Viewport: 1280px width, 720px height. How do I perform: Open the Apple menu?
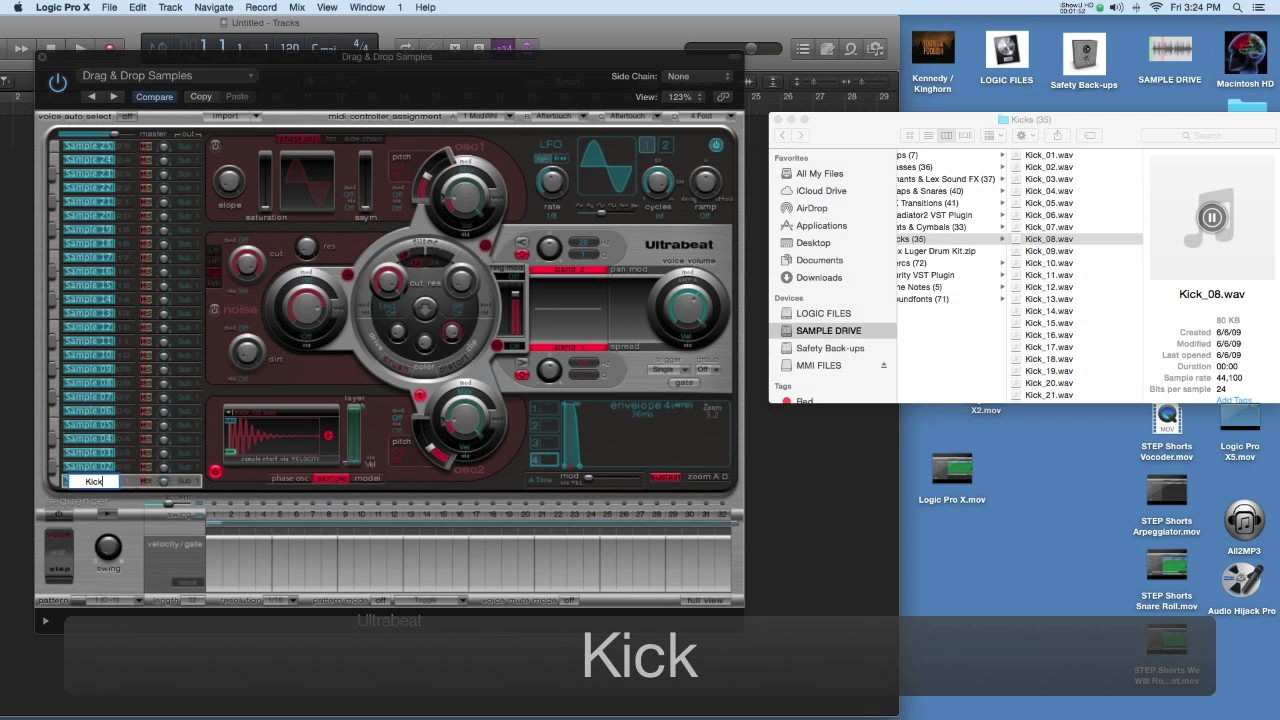pyautogui.click(x=17, y=7)
